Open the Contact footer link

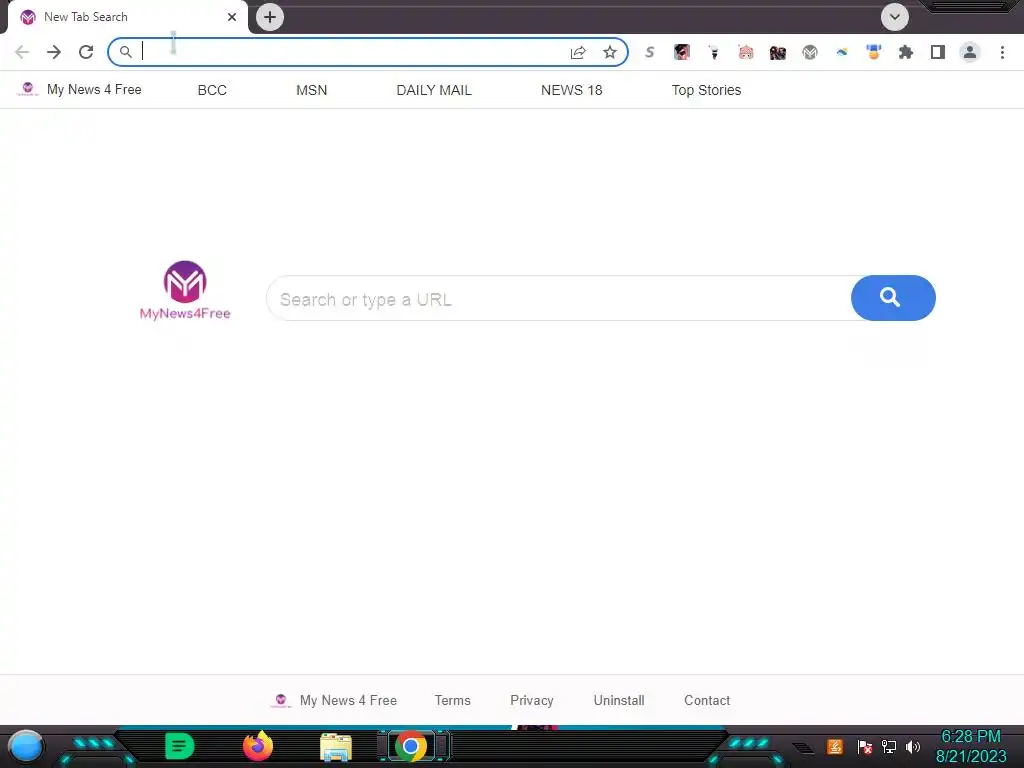tap(707, 700)
